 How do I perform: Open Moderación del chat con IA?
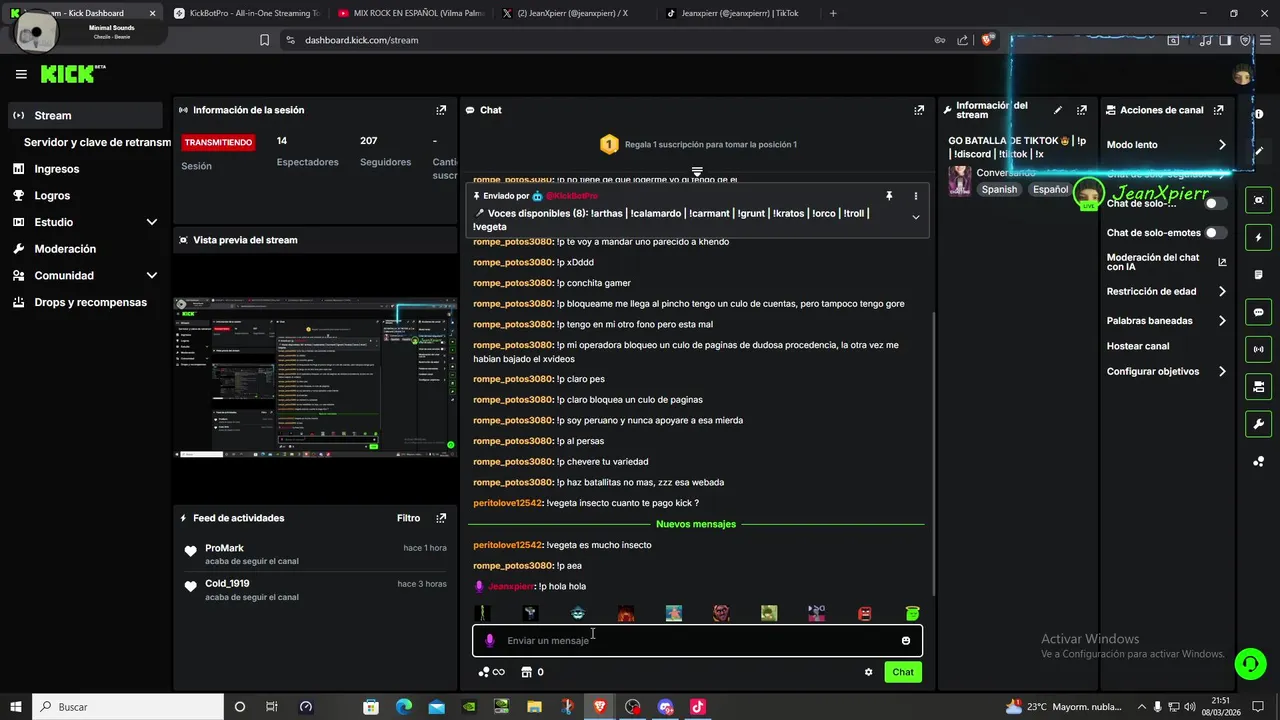coord(1166,262)
